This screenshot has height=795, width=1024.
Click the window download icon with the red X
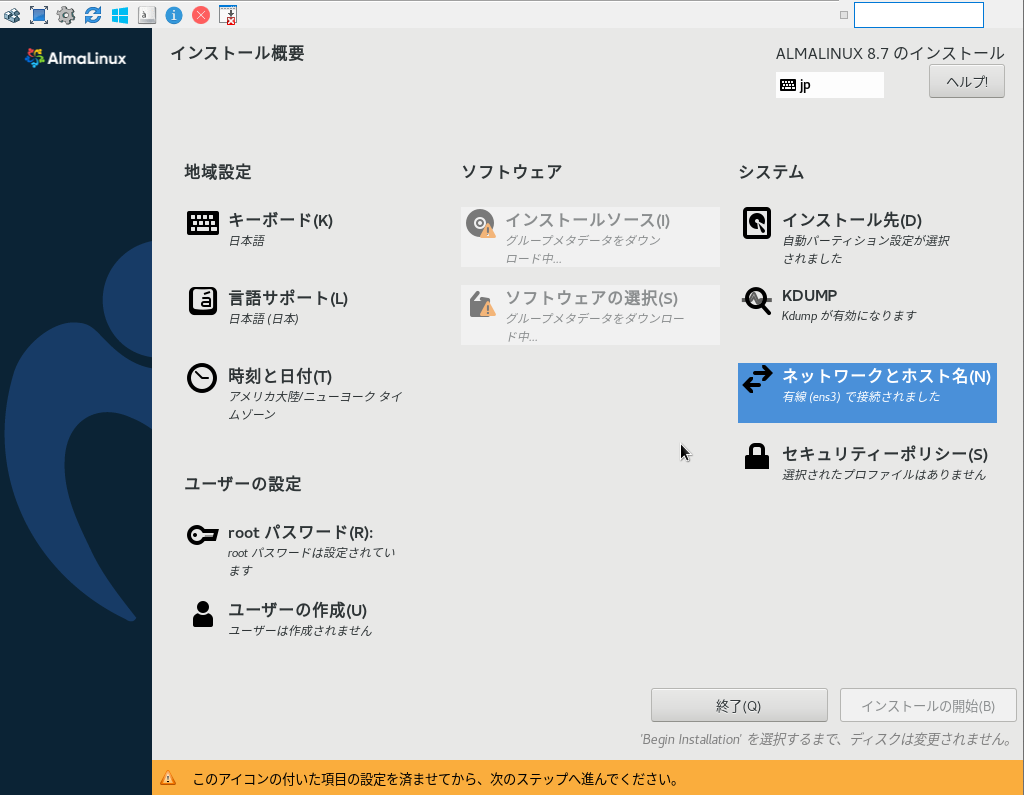[x=227, y=14]
